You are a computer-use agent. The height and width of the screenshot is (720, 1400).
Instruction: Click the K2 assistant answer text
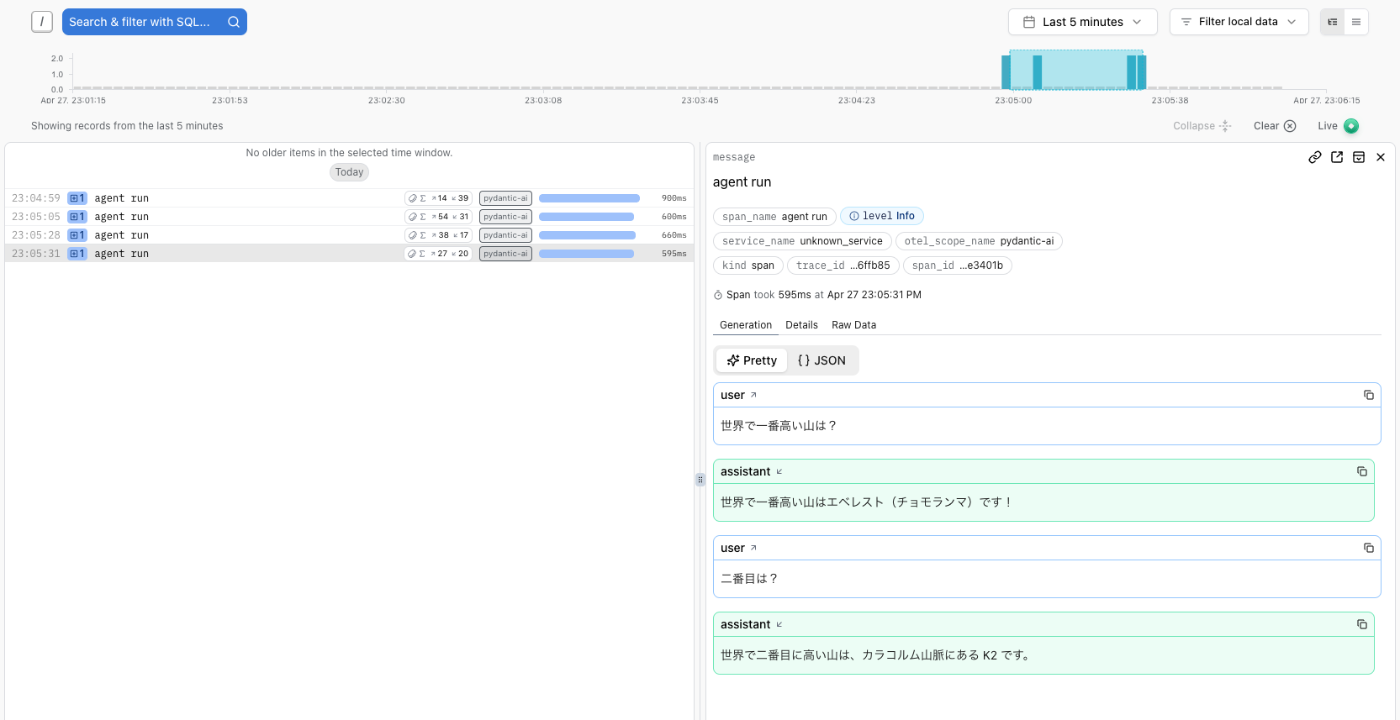click(876, 655)
